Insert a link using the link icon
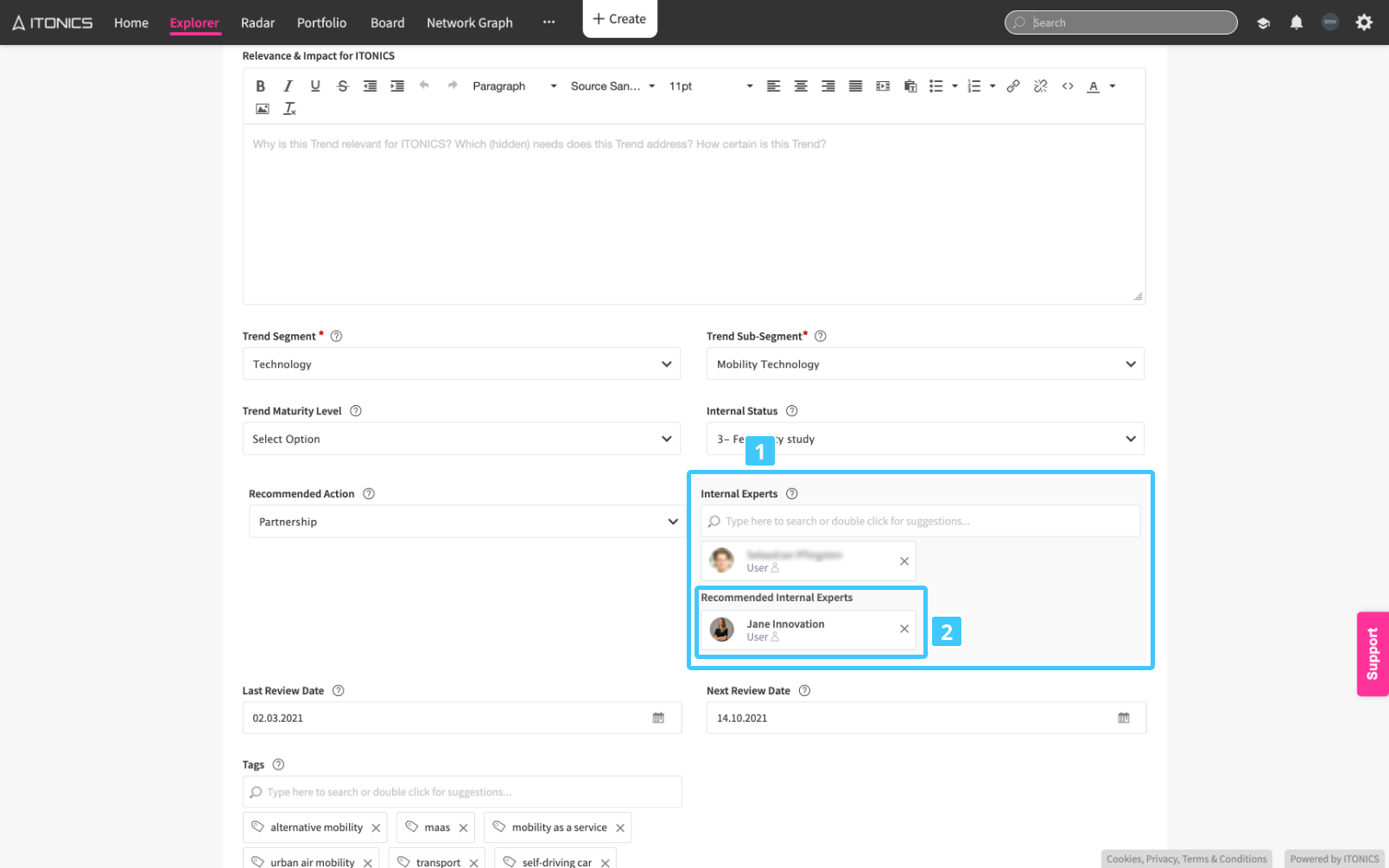Screen dimensions: 1389x868 tap(1012, 86)
